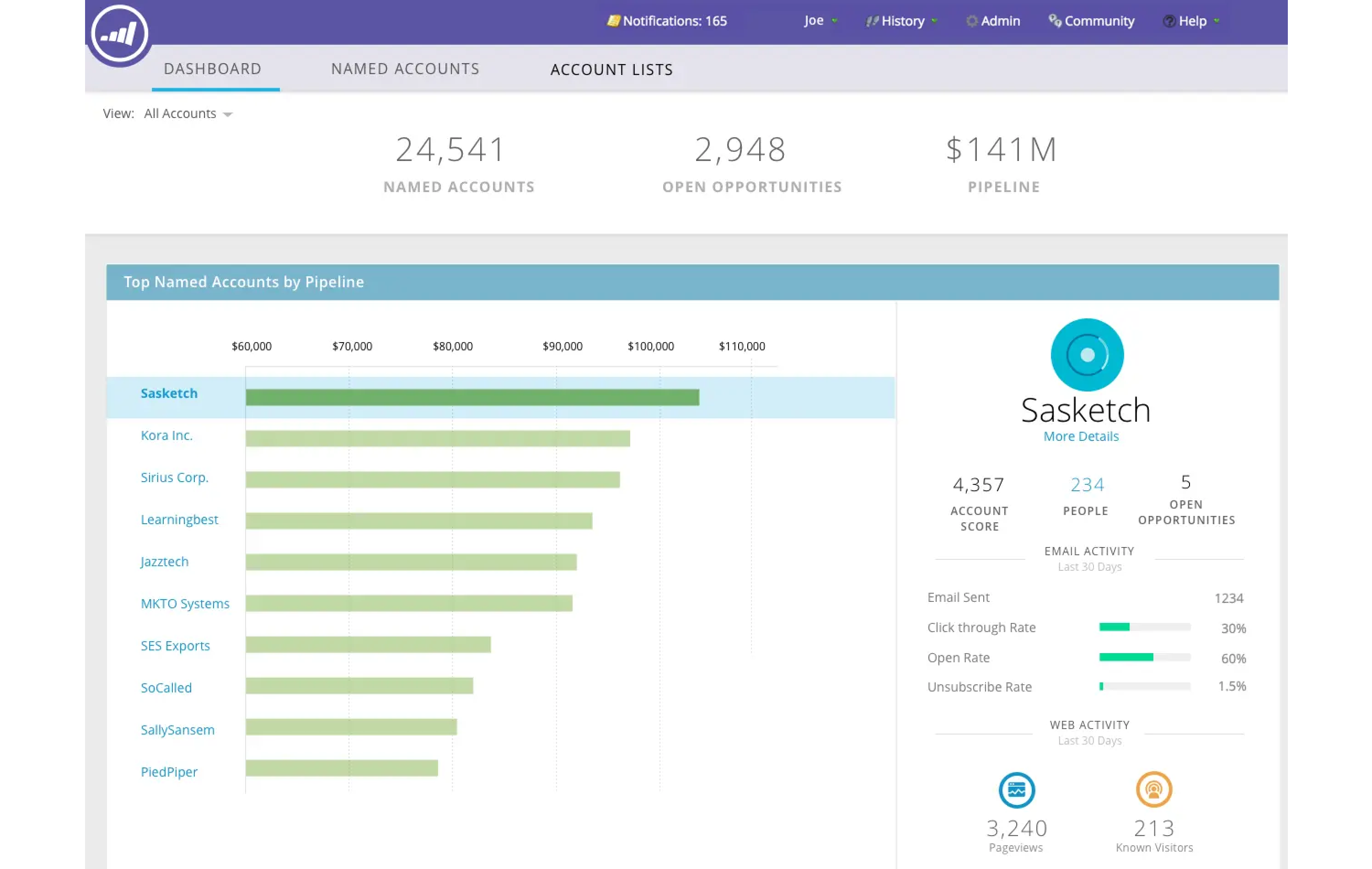Select the SoCalled account
The height and width of the screenshot is (869, 1372).
click(166, 688)
